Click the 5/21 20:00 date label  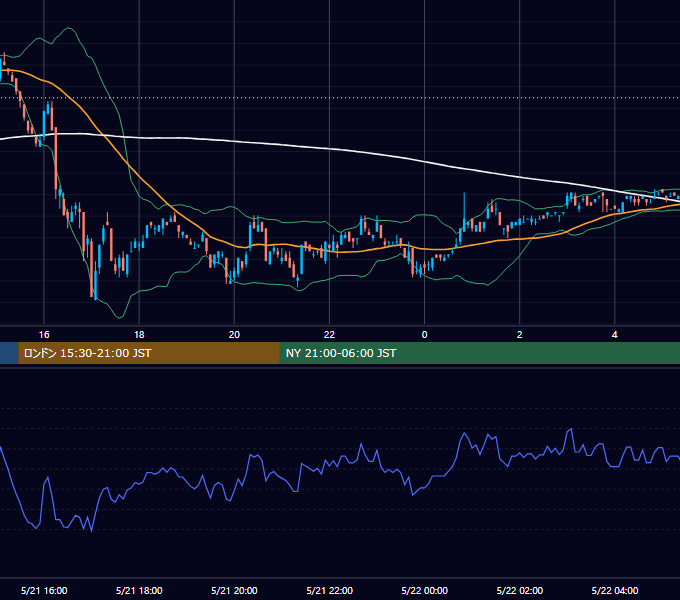click(x=234, y=590)
